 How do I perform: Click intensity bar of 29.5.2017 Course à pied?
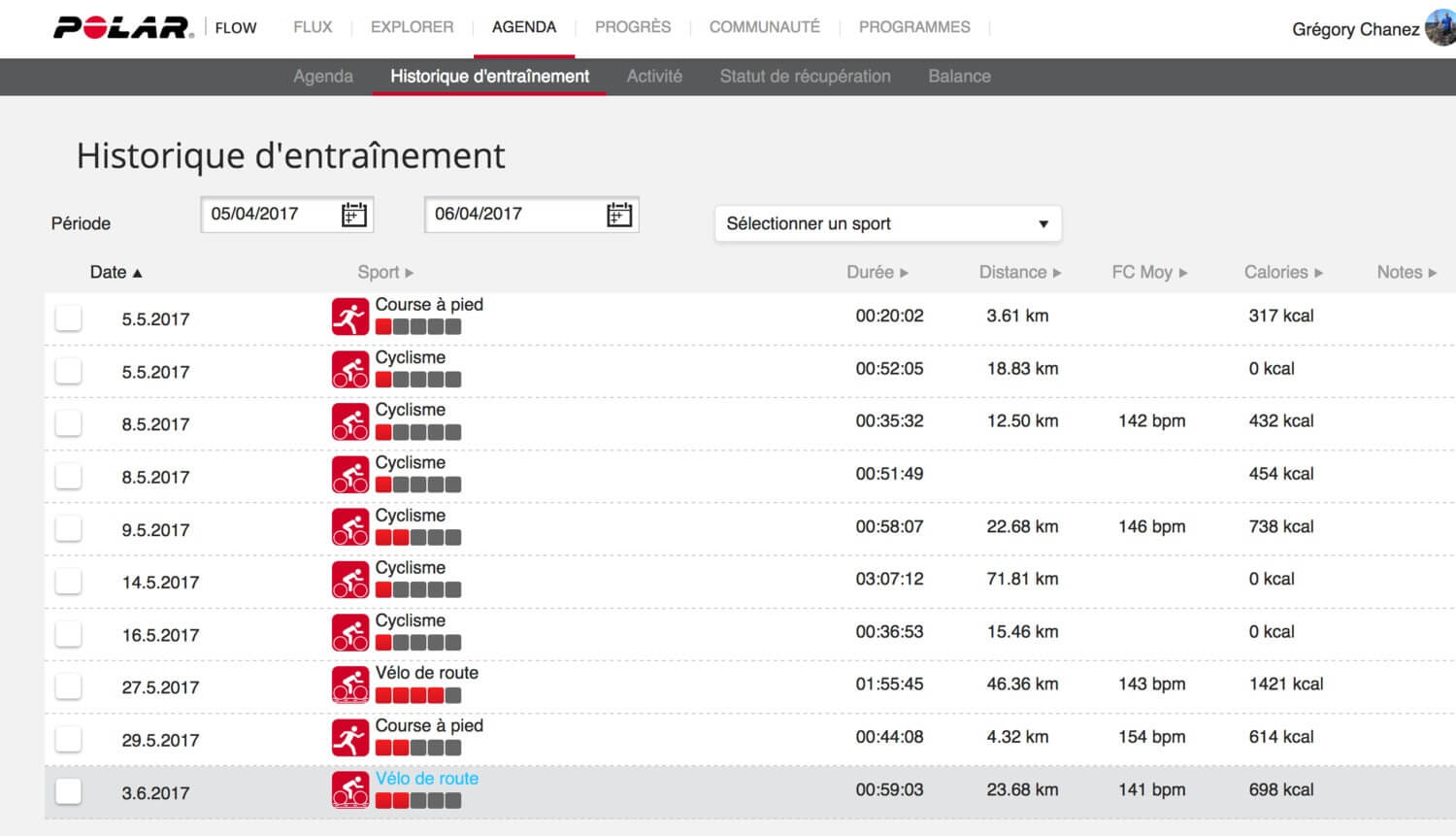click(x=418, y=748)
